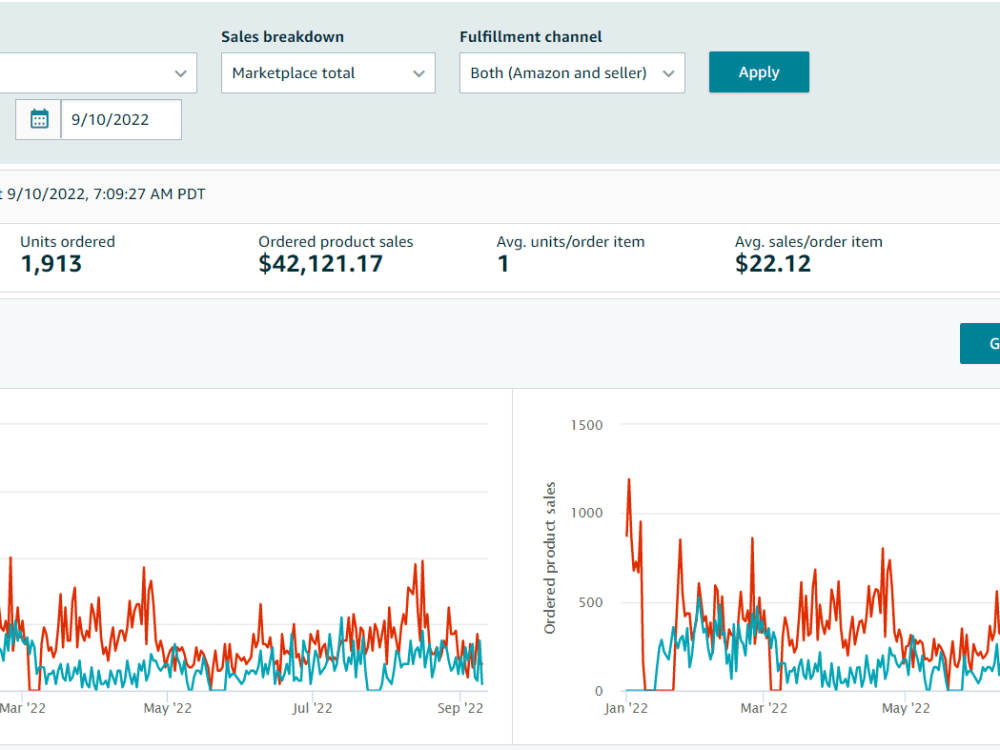Click the Sales breakdown label
1000x750 pixels.
point(283,37)
